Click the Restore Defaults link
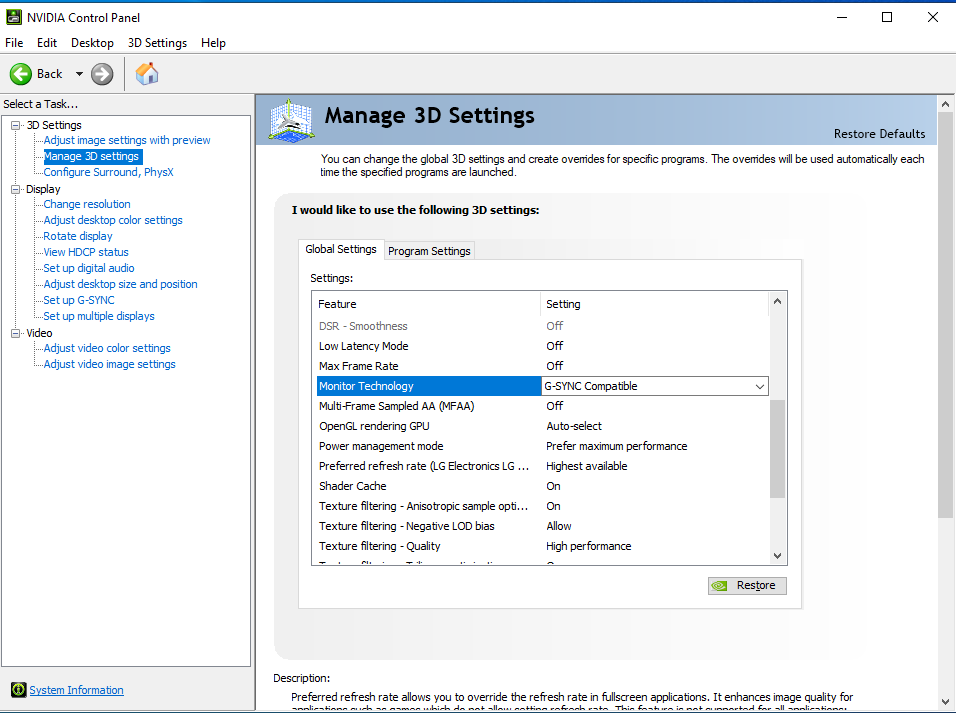 879,134
